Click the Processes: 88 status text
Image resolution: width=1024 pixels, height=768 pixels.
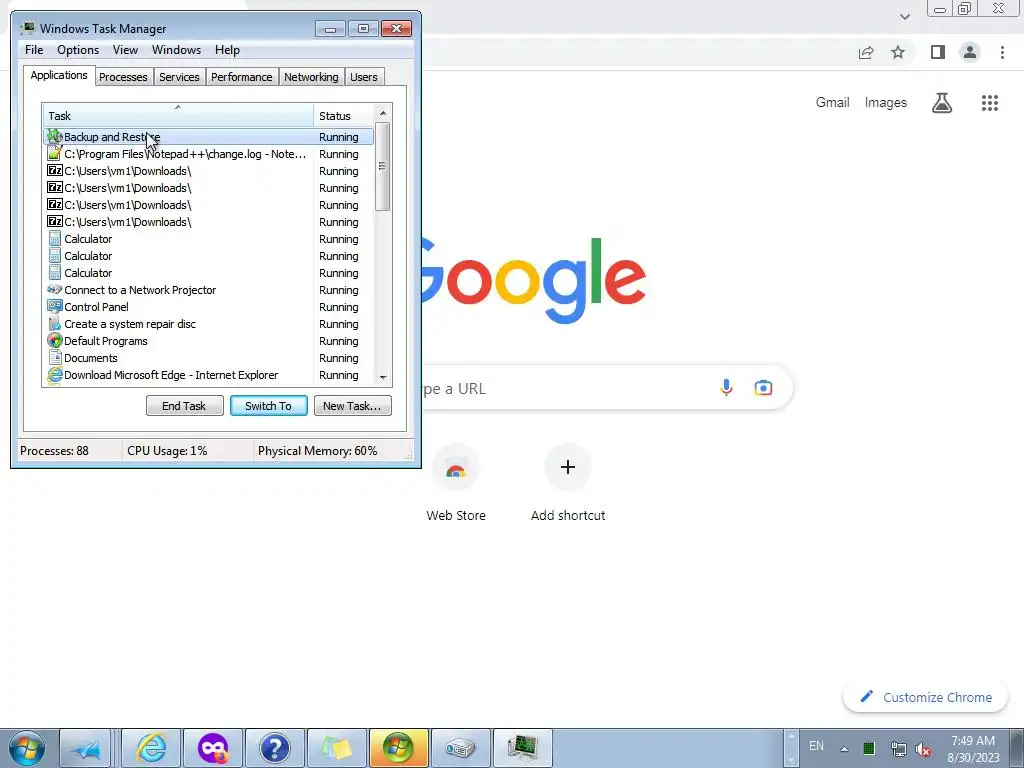[54, 451]
